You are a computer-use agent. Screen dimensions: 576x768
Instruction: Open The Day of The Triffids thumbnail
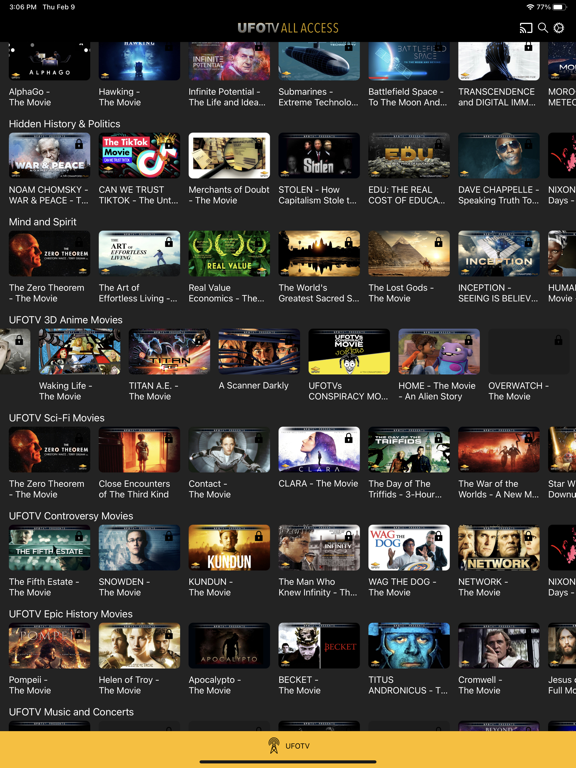[x=409, y=449]
